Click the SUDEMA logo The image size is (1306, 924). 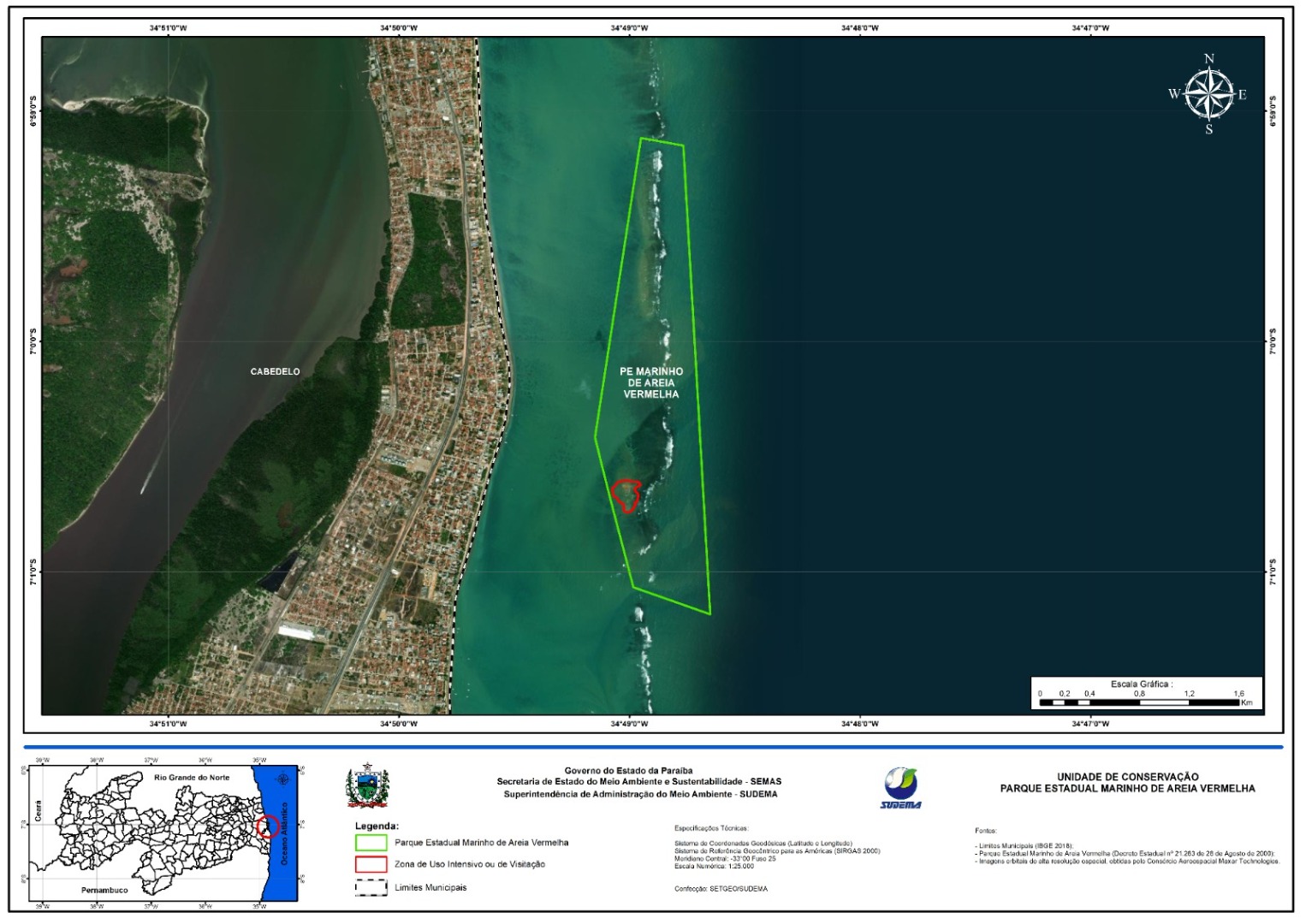click(901, 787)
